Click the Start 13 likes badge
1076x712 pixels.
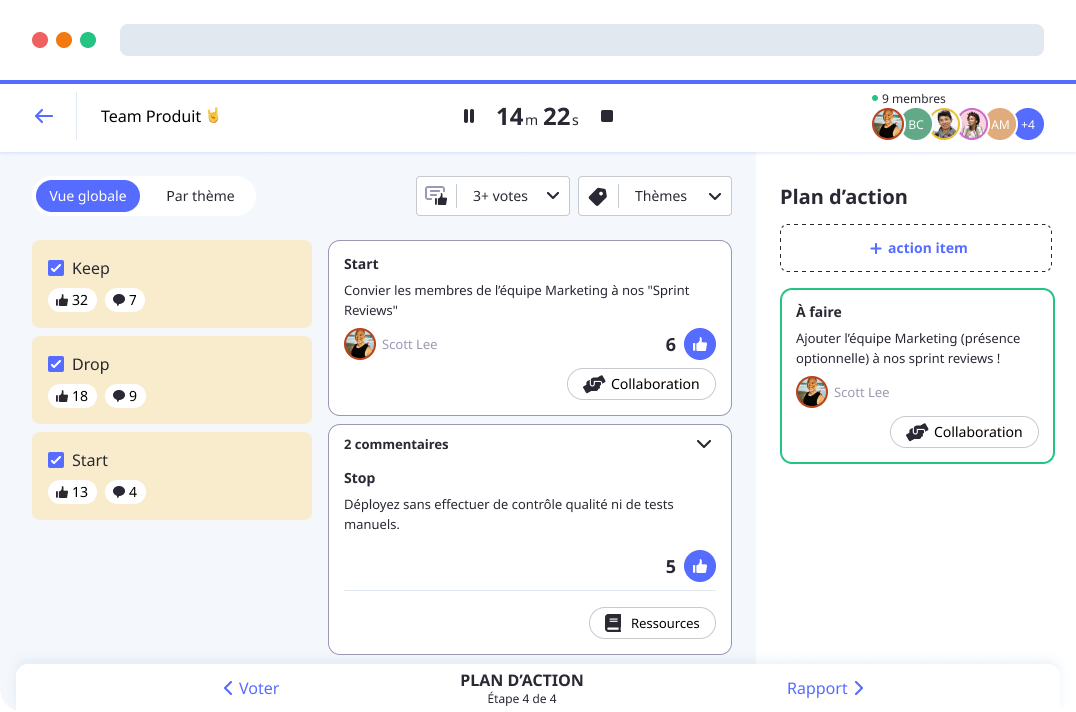pos(72,493)
